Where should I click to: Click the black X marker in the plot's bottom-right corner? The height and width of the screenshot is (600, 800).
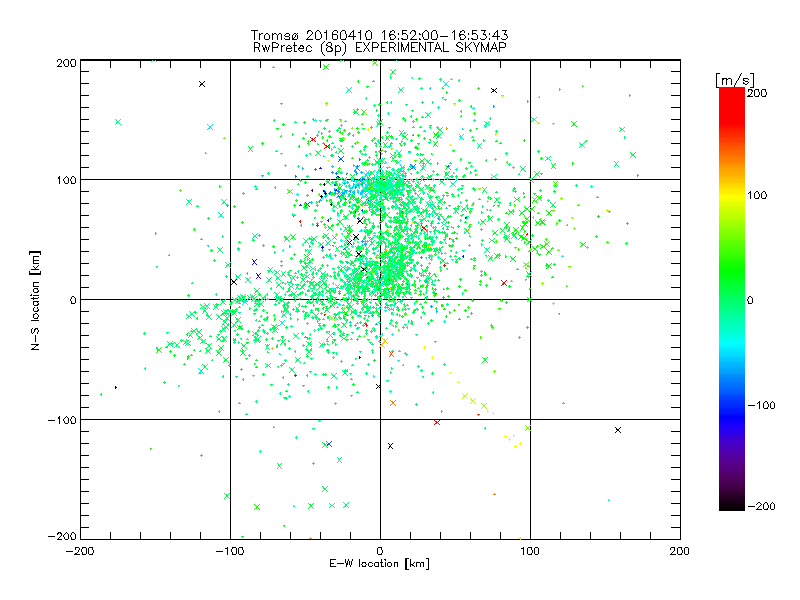pos(618,430)
